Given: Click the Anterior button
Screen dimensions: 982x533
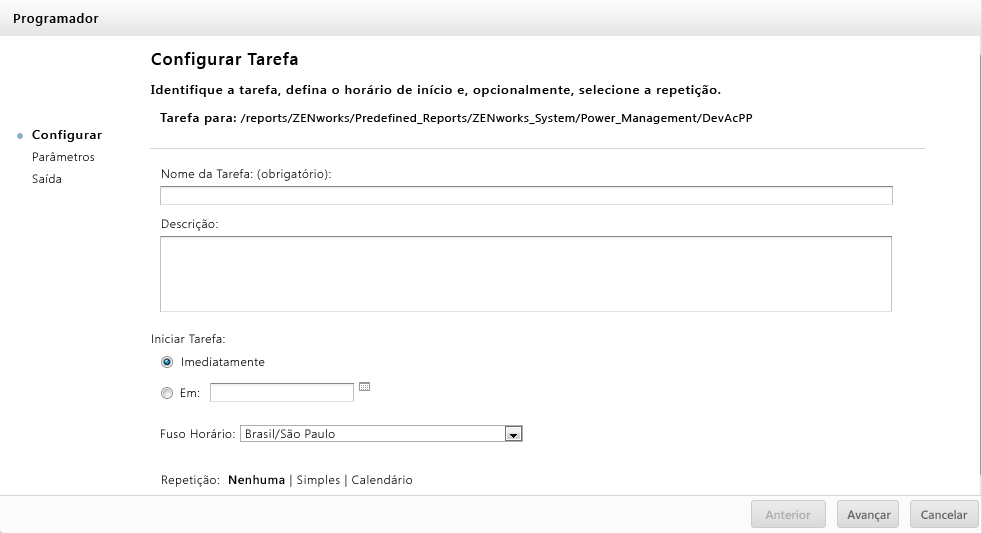Looking at the screenshot, I should coord(788,515).
